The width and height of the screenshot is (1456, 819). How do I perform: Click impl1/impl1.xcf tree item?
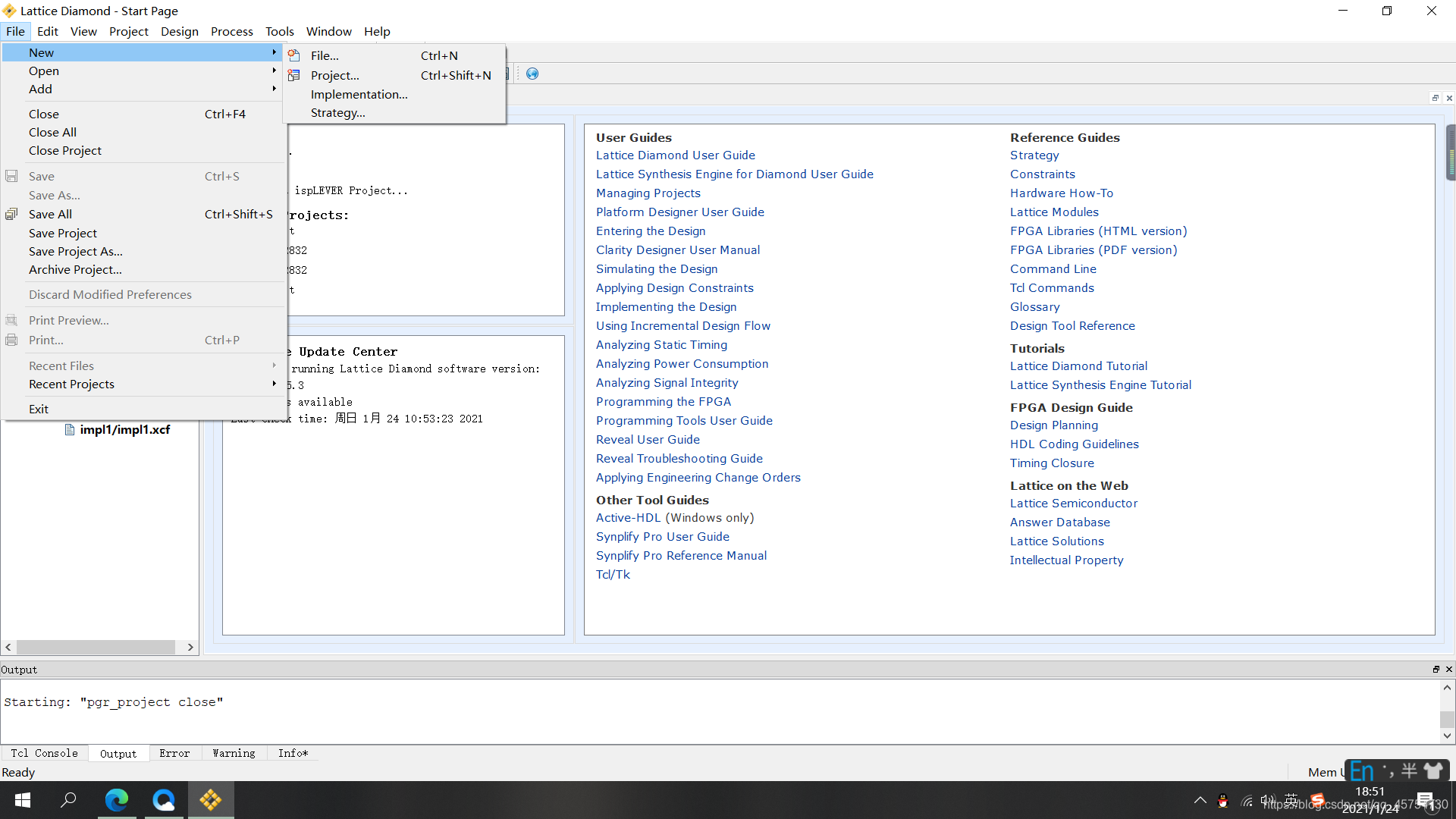tap(125, 429)
